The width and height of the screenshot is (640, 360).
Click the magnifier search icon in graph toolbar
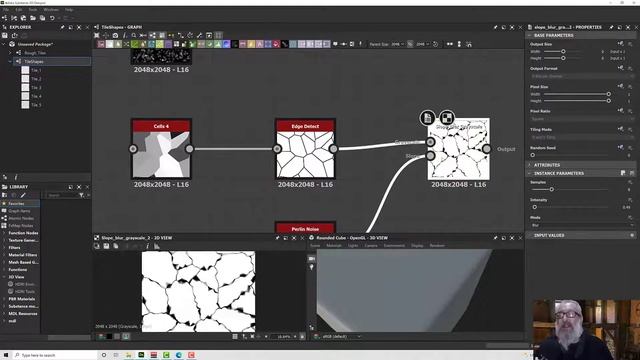click(x=134, y=36)
